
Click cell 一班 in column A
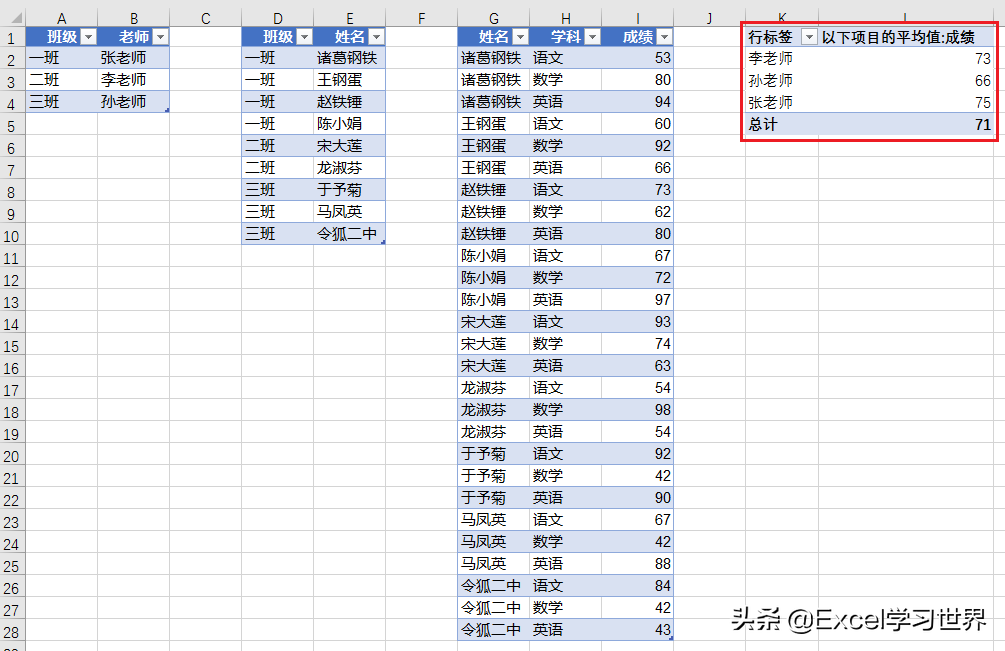pos(62,58)
